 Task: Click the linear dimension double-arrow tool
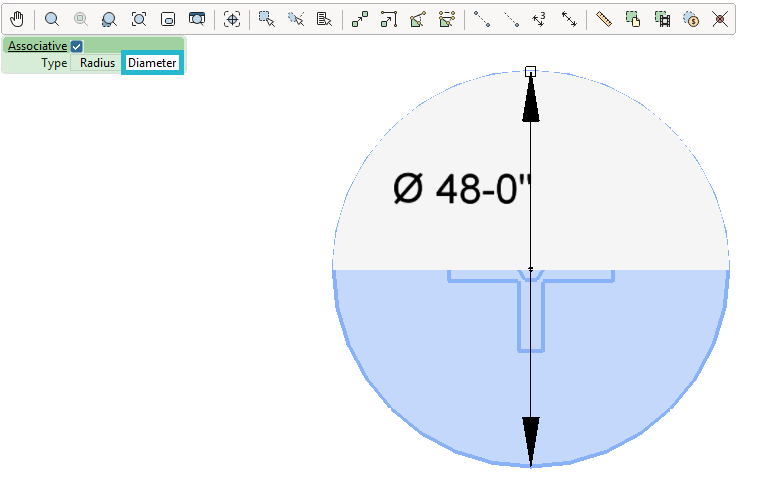569,19
